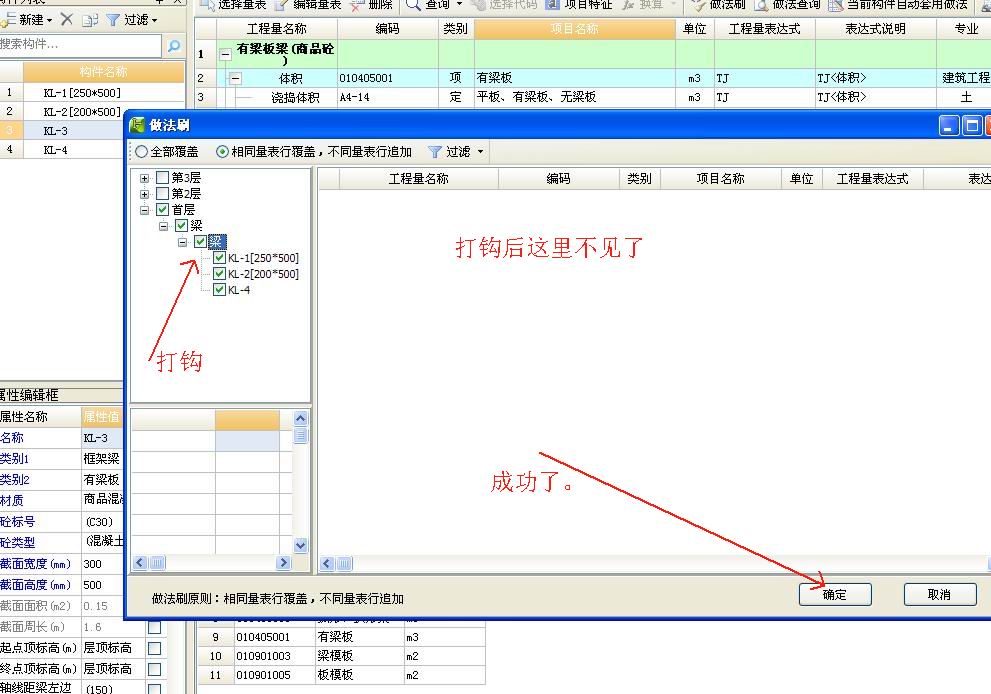Click 选择量表 in the top toolbar
The height and width of the screenshot is (694, 991).
point(233,5)
